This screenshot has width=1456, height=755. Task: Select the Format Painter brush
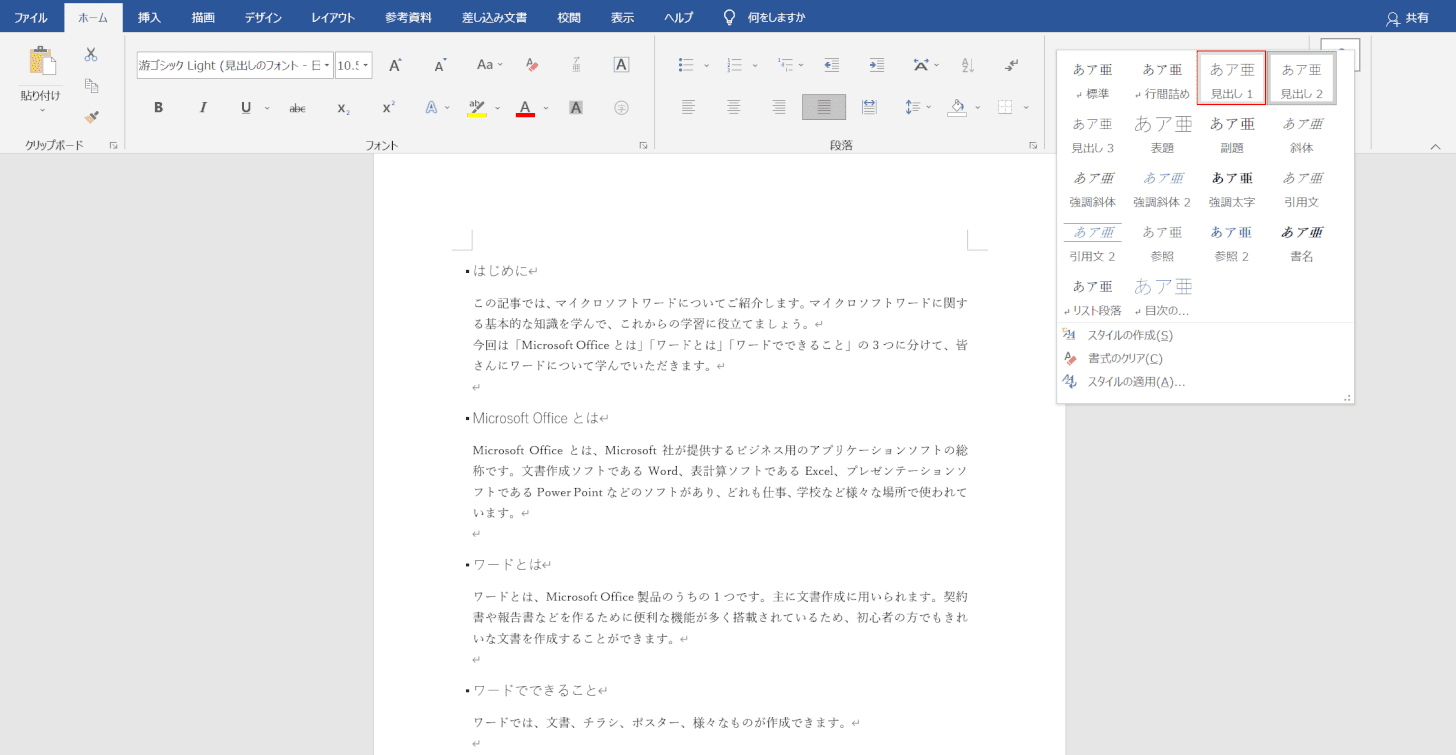pyautogui.click(x=91, y=117)
